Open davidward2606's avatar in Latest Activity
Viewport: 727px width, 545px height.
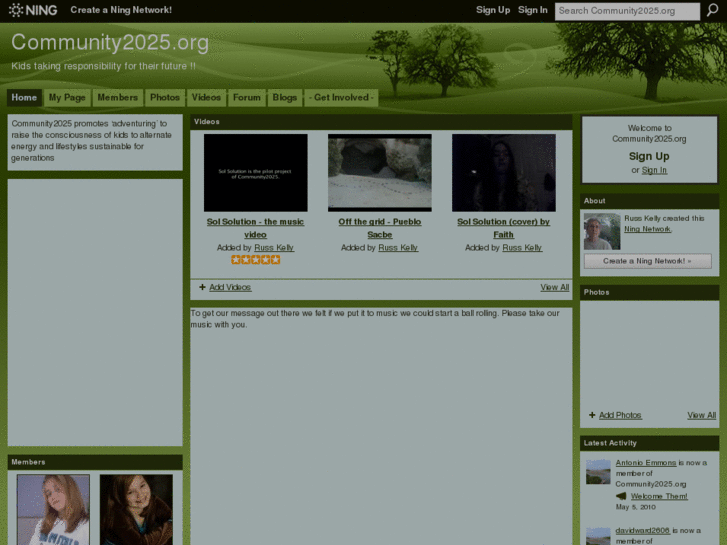click(x=598, y=536)
